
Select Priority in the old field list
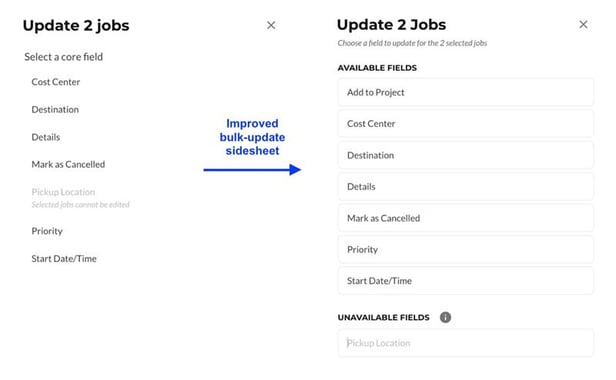(x=47, y=231)
